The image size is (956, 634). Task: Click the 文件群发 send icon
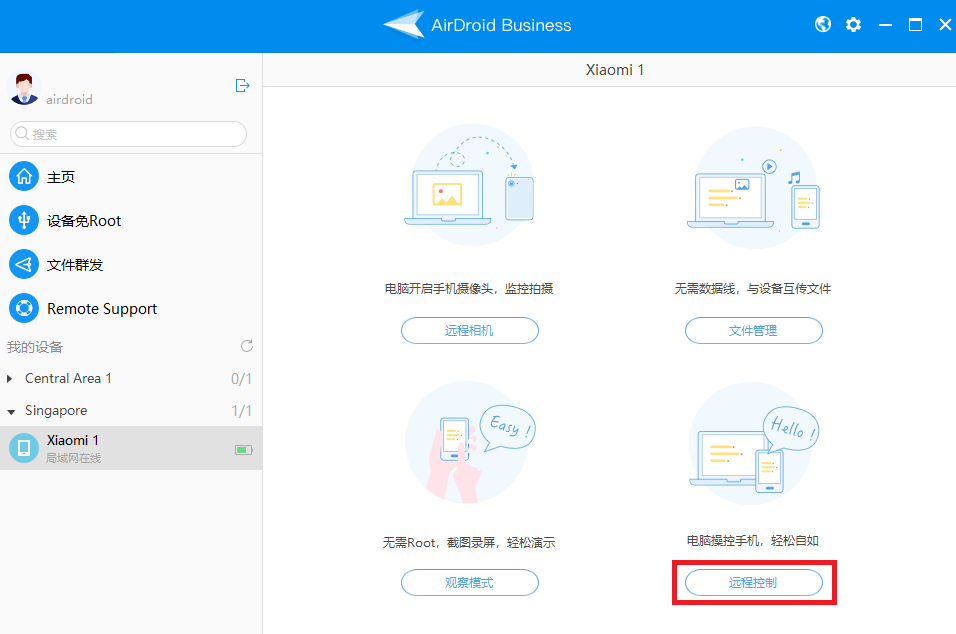(24, 265)
